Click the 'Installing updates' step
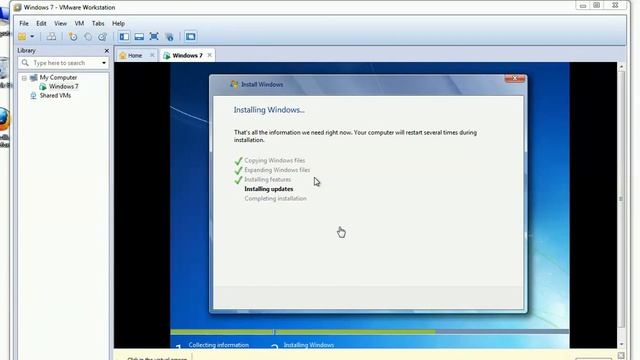Image resolution: width=640 pixels, height=360 pixels. 269,189
